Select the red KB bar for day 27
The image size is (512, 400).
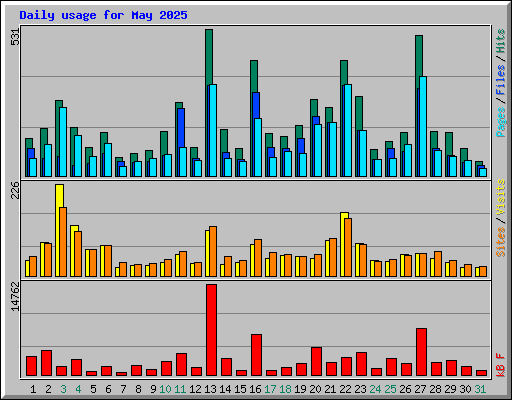pyautogui.click(x=421, y=352)
